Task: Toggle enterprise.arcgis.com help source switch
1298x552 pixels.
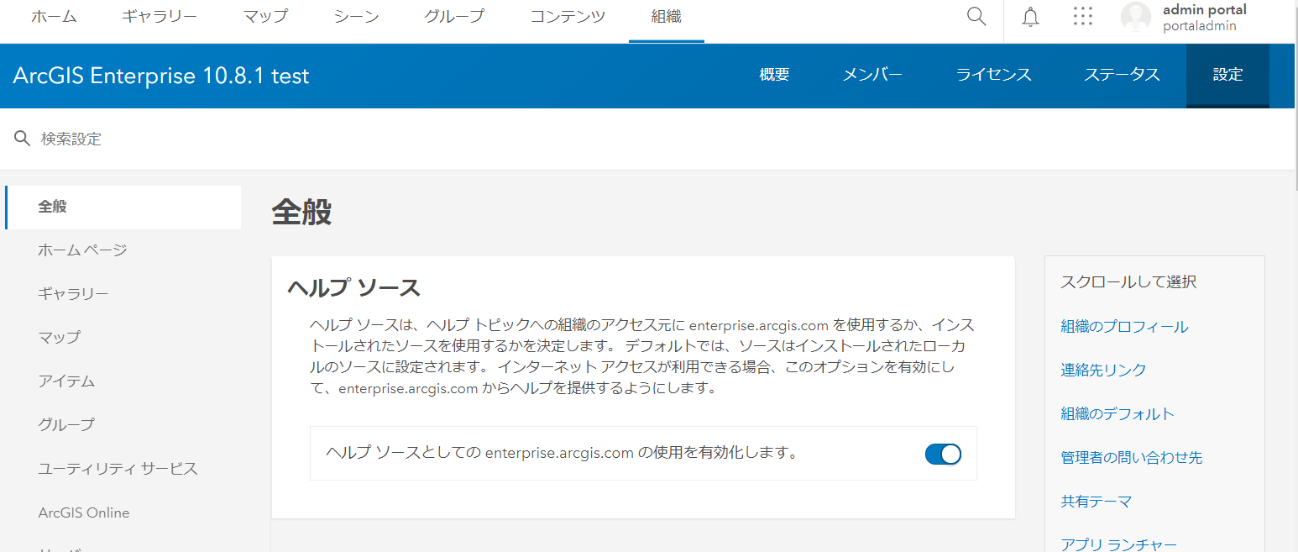Action: pyautogui.click(x=943, y=454)
